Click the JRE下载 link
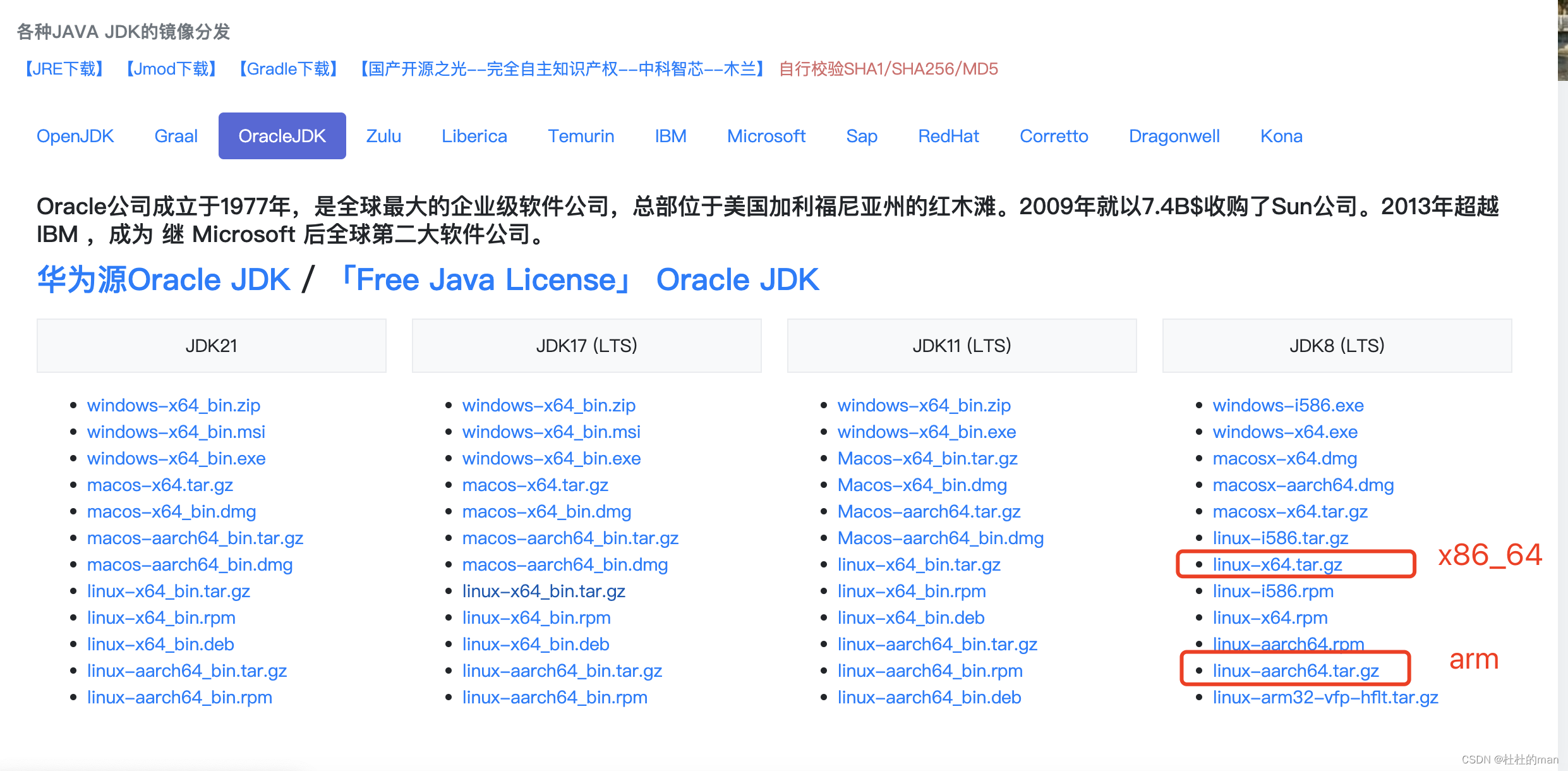The width and height of the screenshot is (1568, 771). [x=64, y=69]
